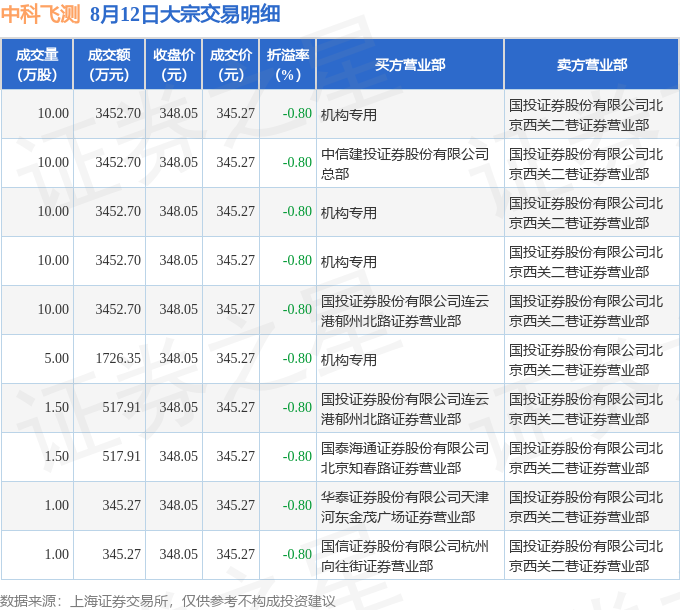Click first row -0.80 discount rate
Screen dimensions: 680x610
coord(297,114)
